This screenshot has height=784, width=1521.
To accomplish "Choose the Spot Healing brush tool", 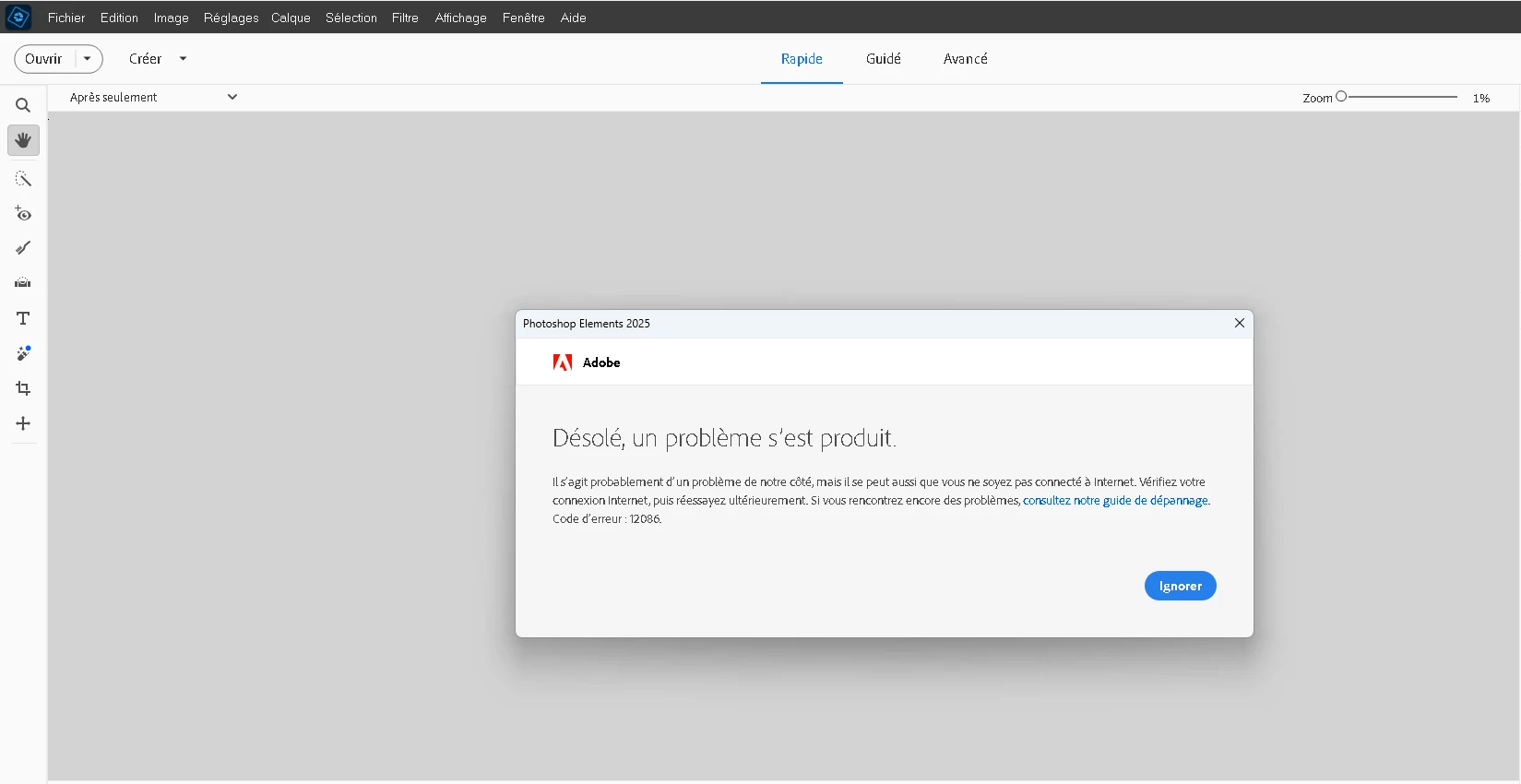I will tap(23, 353).
